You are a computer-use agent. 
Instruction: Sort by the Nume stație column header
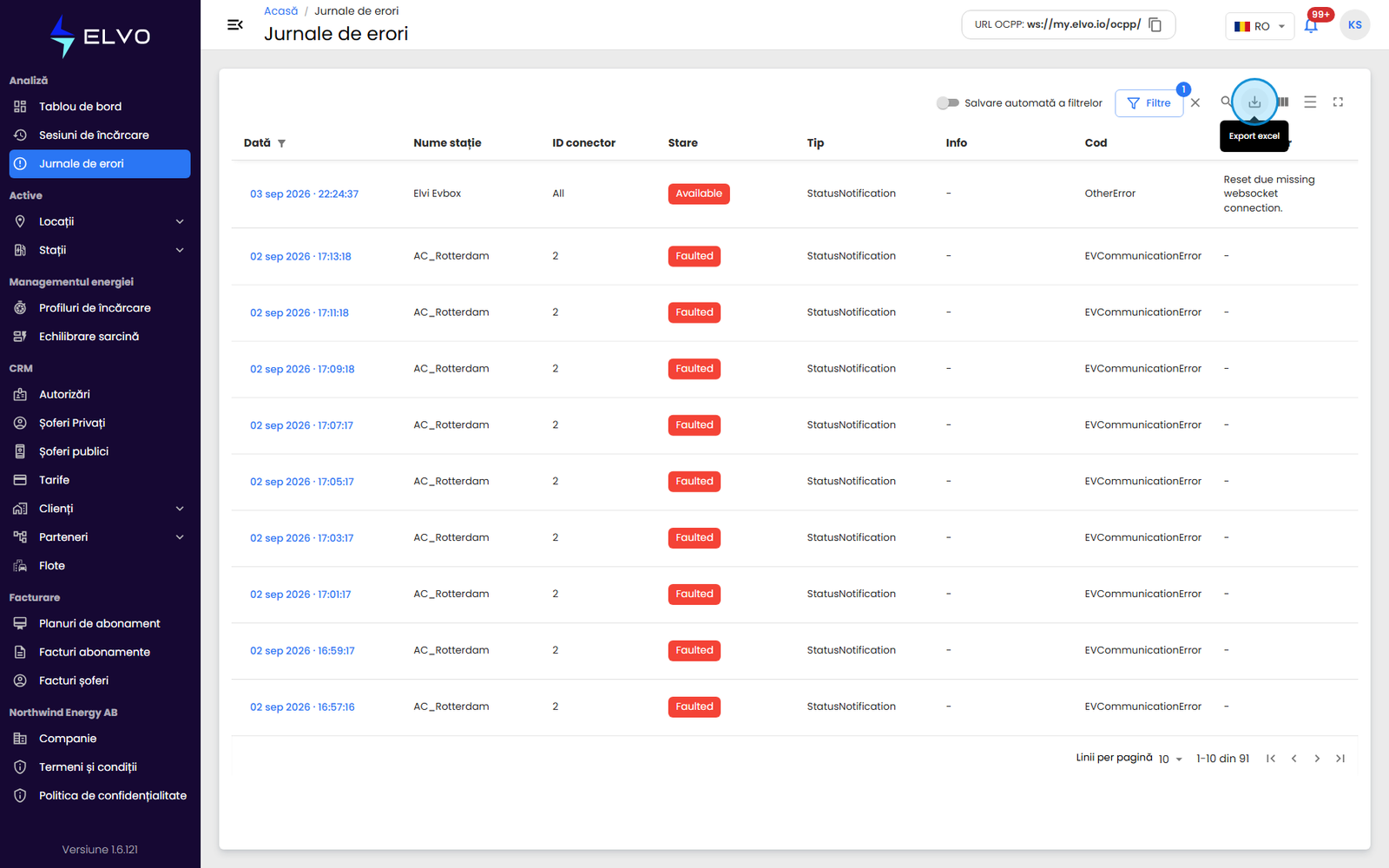coord(447,143)
